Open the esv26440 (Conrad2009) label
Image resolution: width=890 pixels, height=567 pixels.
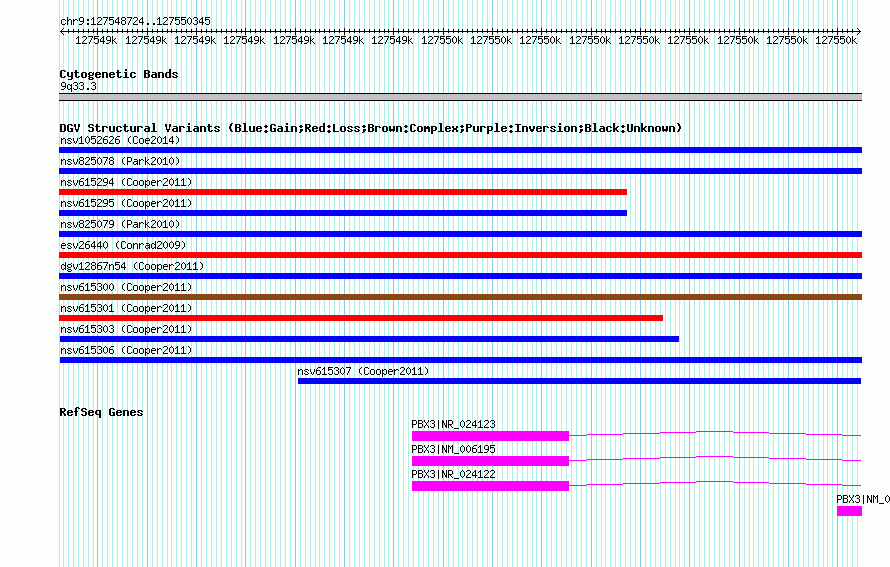[x=123, y=245]
